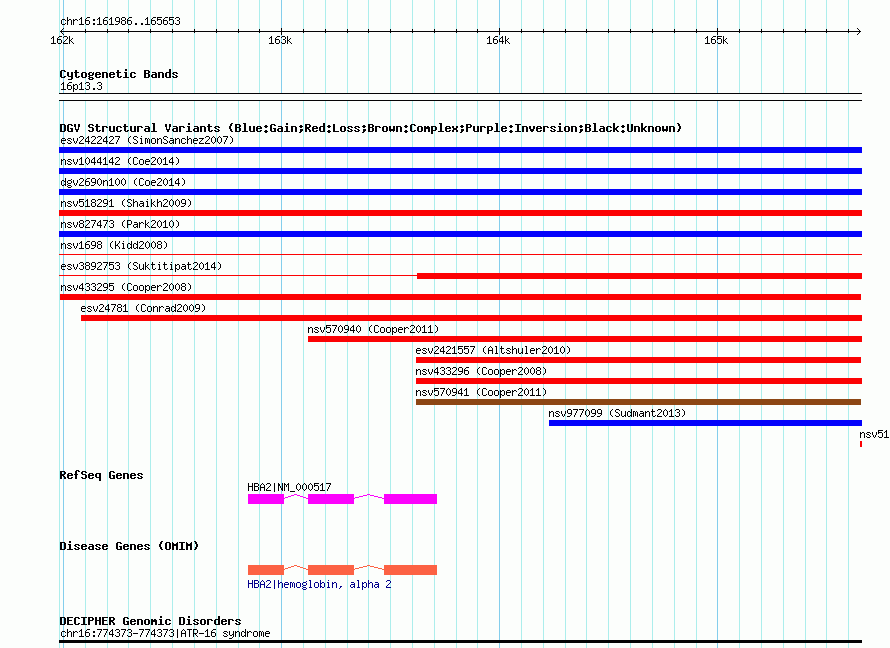Screen dimensions: 890x648
Task: Open the dgv2690n100 (Coe2014) variant label
Action: pos(123,182)
